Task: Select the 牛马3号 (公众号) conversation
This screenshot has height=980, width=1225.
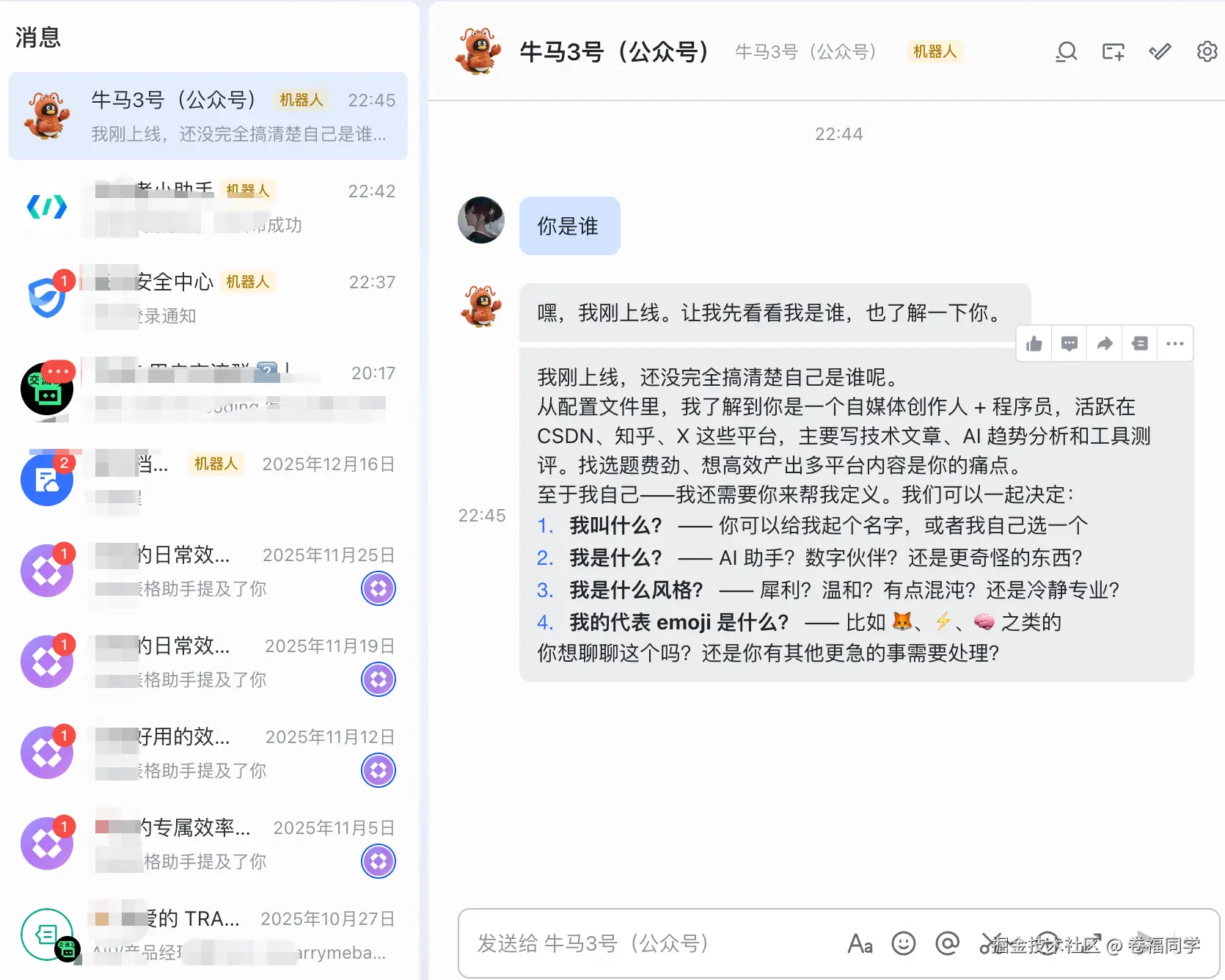Action: [208, 116]
